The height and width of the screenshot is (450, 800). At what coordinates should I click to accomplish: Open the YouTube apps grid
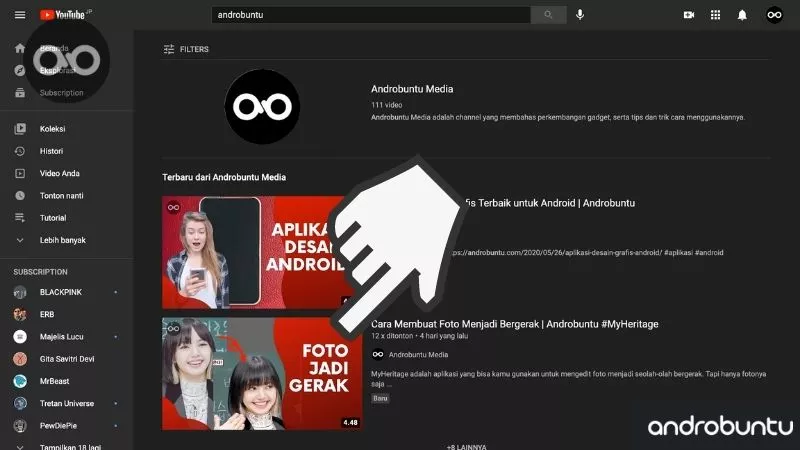(715, 15)
